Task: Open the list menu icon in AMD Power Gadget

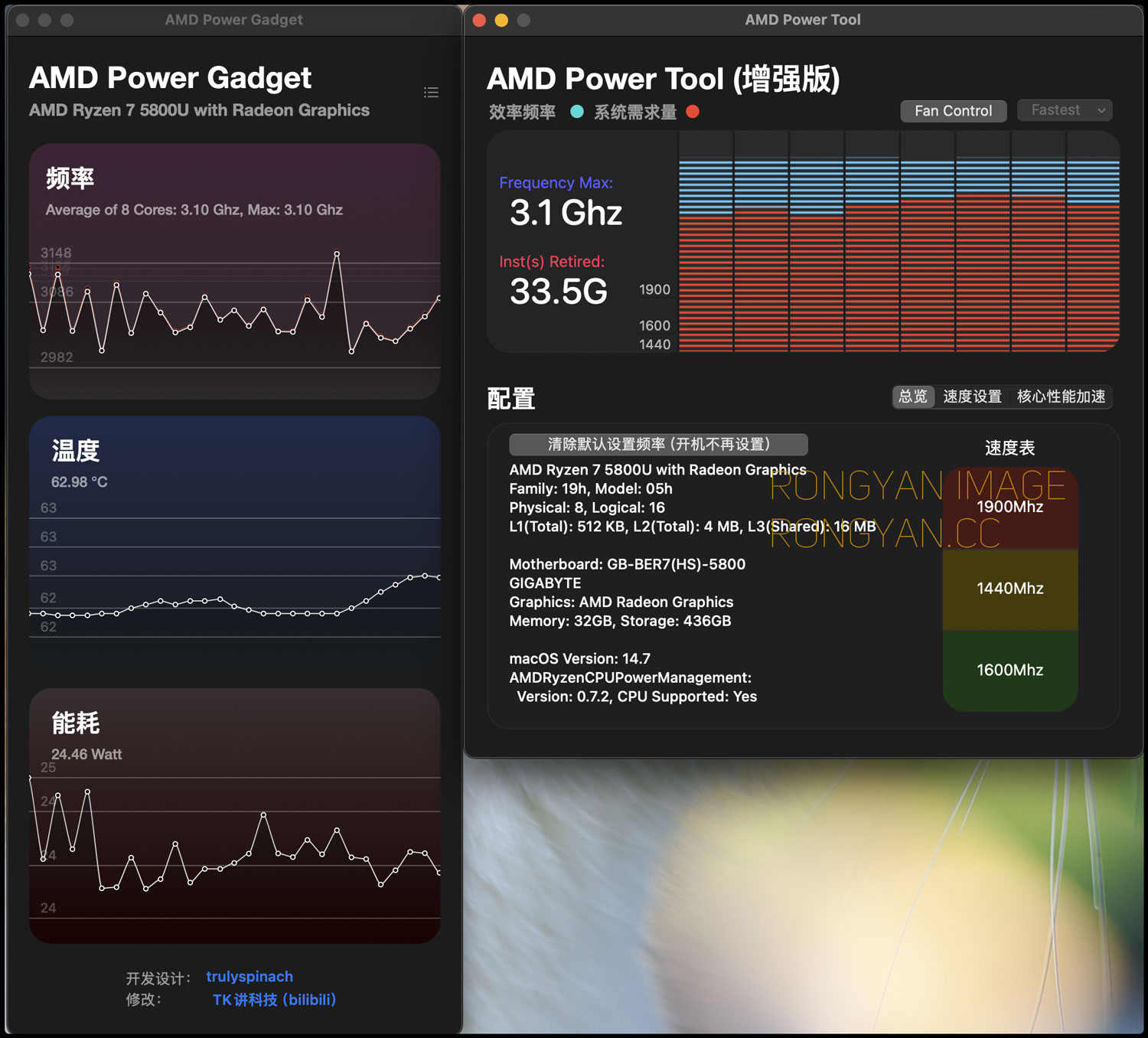Action: point(431,93)
